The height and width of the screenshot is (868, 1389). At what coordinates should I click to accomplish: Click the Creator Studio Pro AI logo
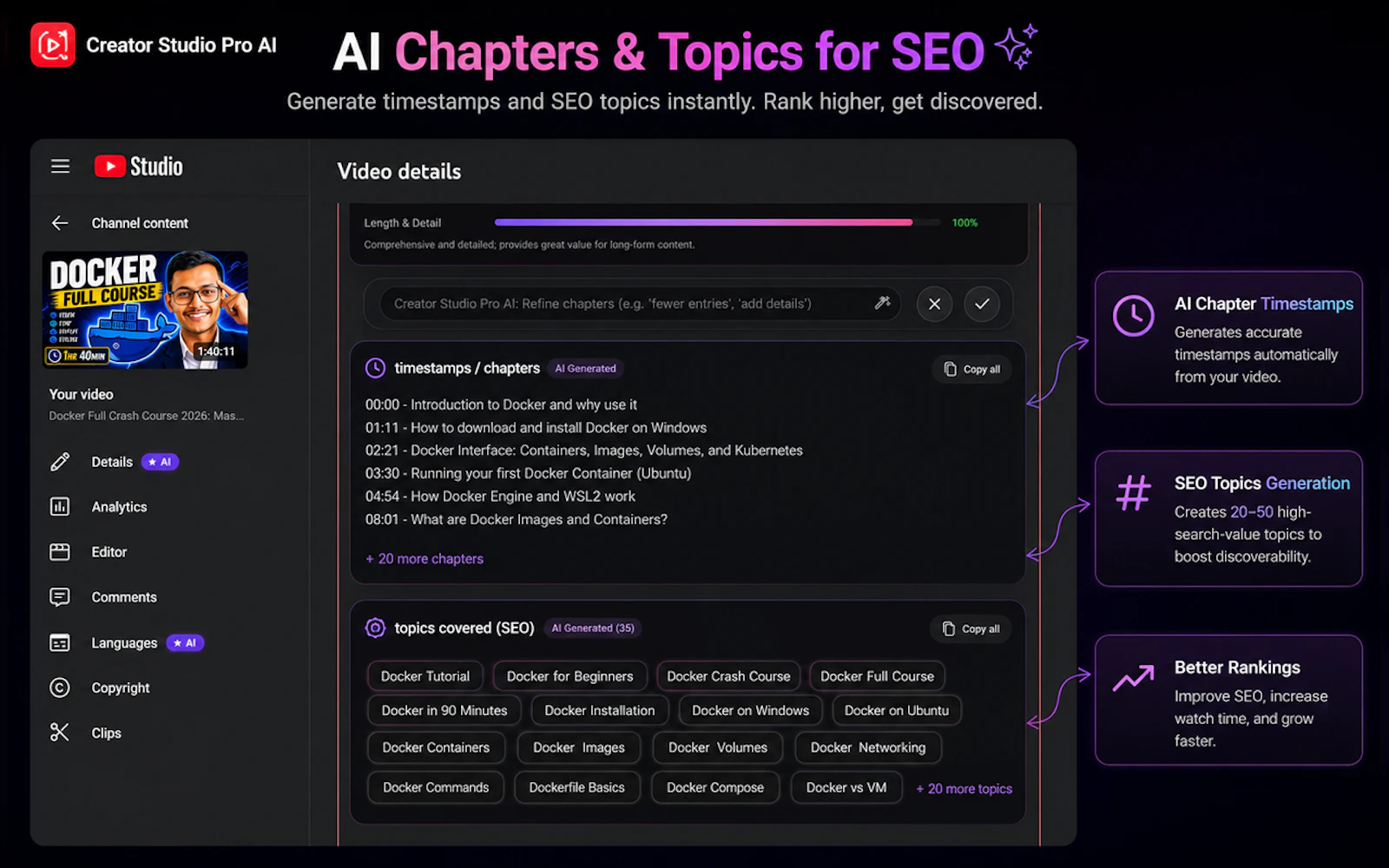coord(53,44)
